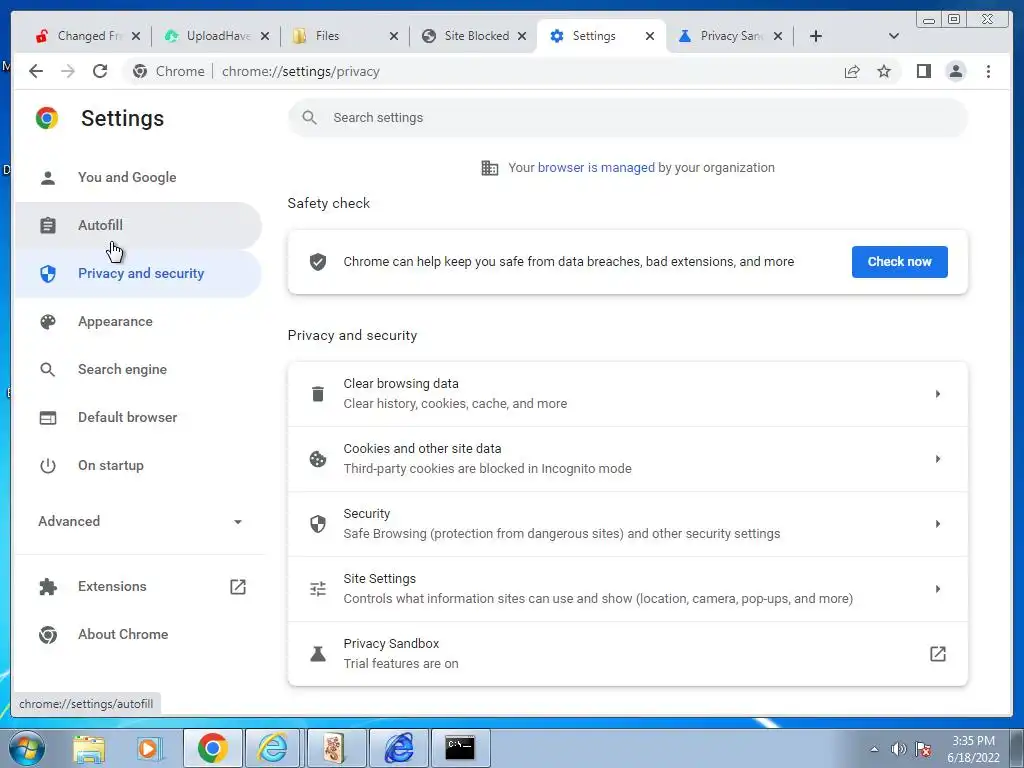
Task: Click the sliders icon for Site Settings
Action: (x=317, y=589)
